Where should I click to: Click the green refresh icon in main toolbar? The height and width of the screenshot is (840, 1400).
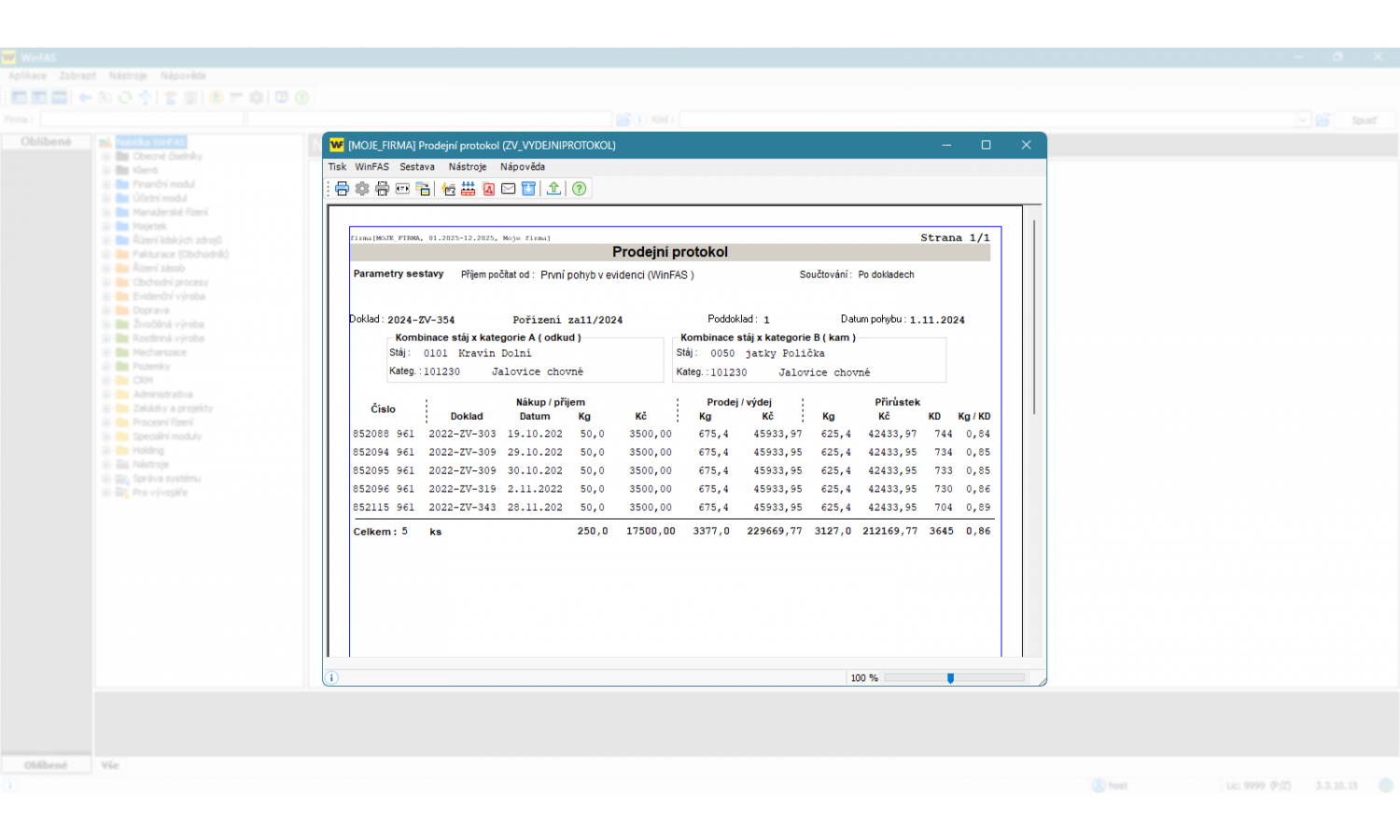(124, 97)
